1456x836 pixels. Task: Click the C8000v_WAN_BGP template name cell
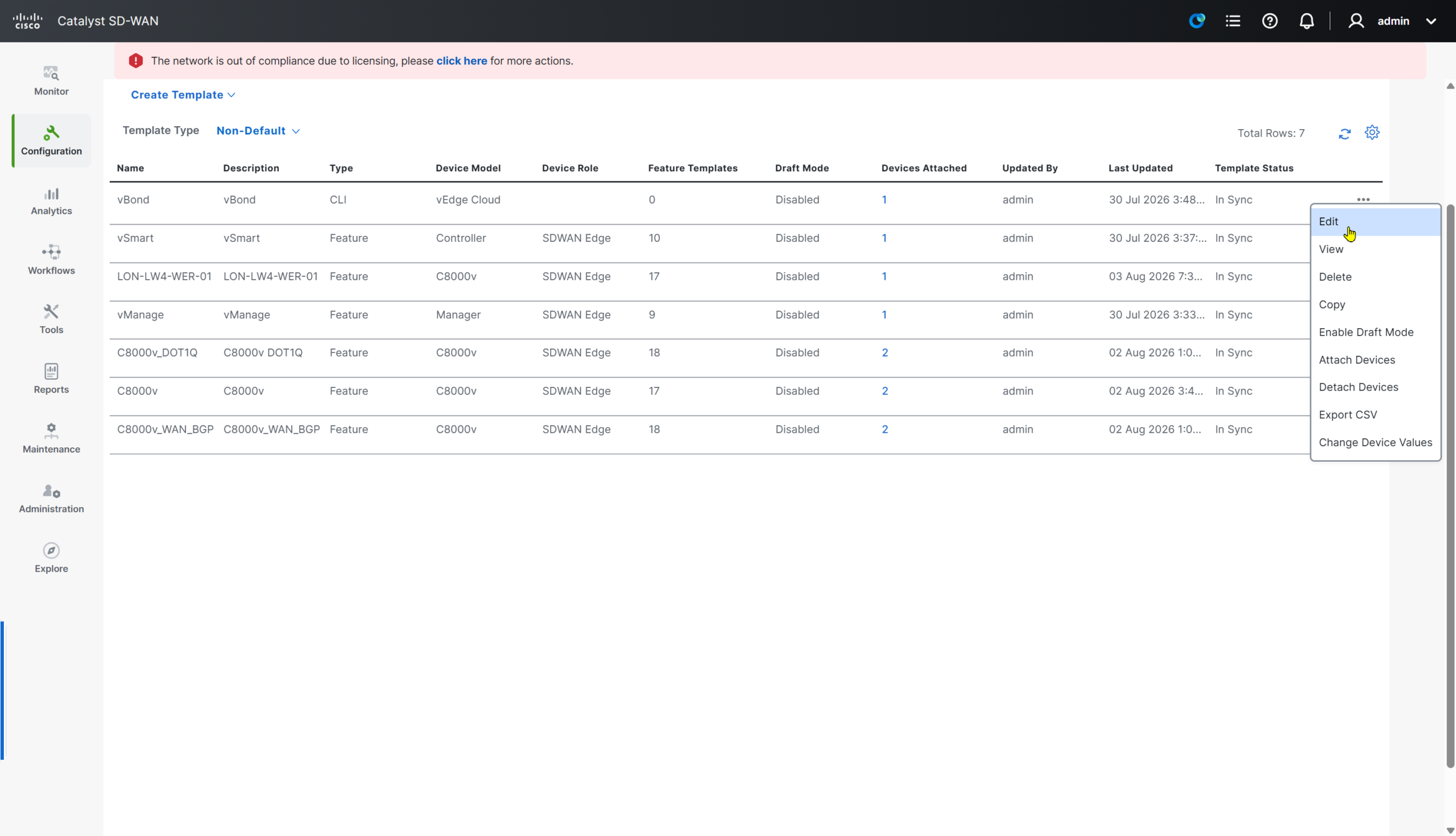(166, 429)
